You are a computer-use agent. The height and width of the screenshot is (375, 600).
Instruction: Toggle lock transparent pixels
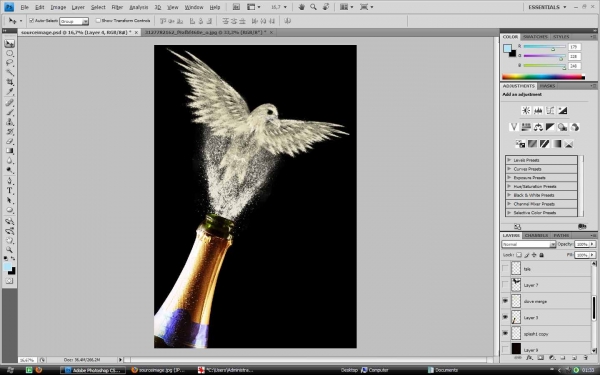(519, 255)
